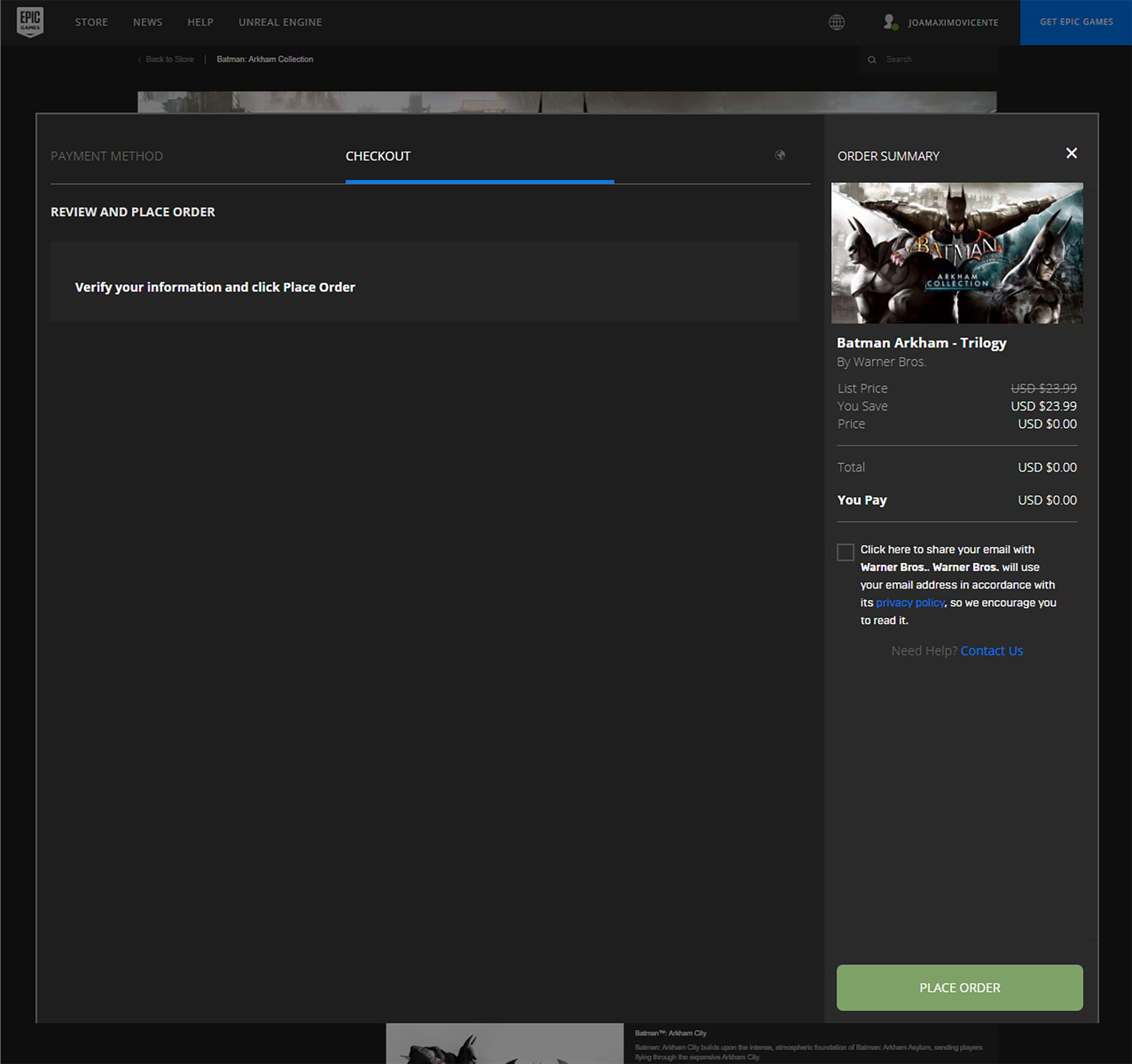Switch to the PAYMENT METHOD tab
Screen dimensions: 1132x1064
[107, 156]
